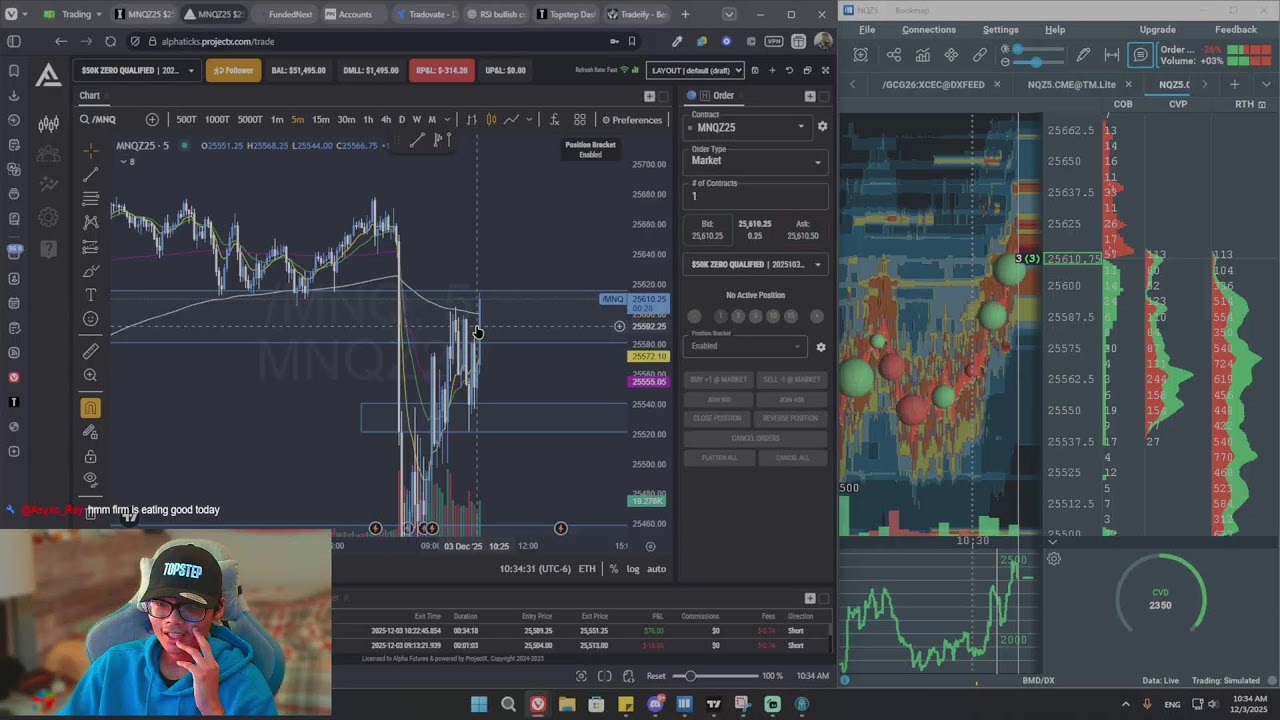This screenshot has width=1280, height=720.
Task: Click Upgrade in Bookmap
Action: (1158, 30)
